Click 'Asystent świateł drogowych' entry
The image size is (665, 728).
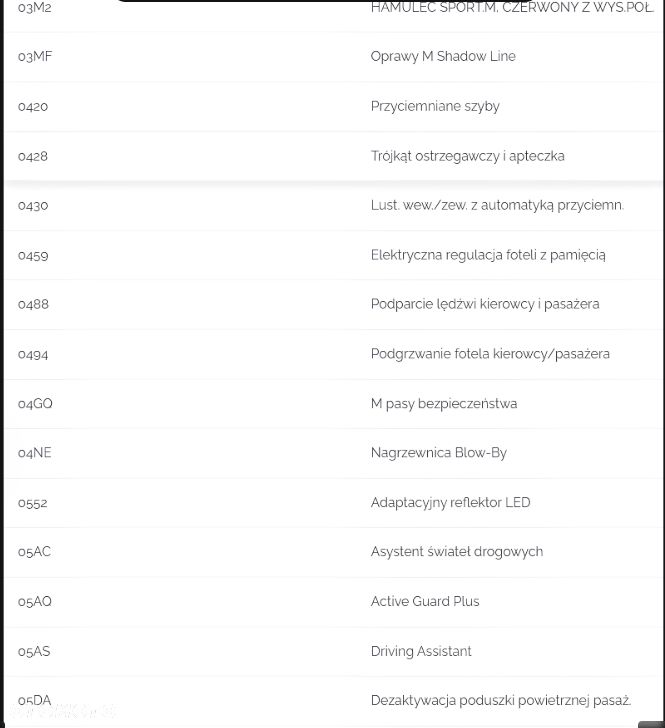[457, 552]
